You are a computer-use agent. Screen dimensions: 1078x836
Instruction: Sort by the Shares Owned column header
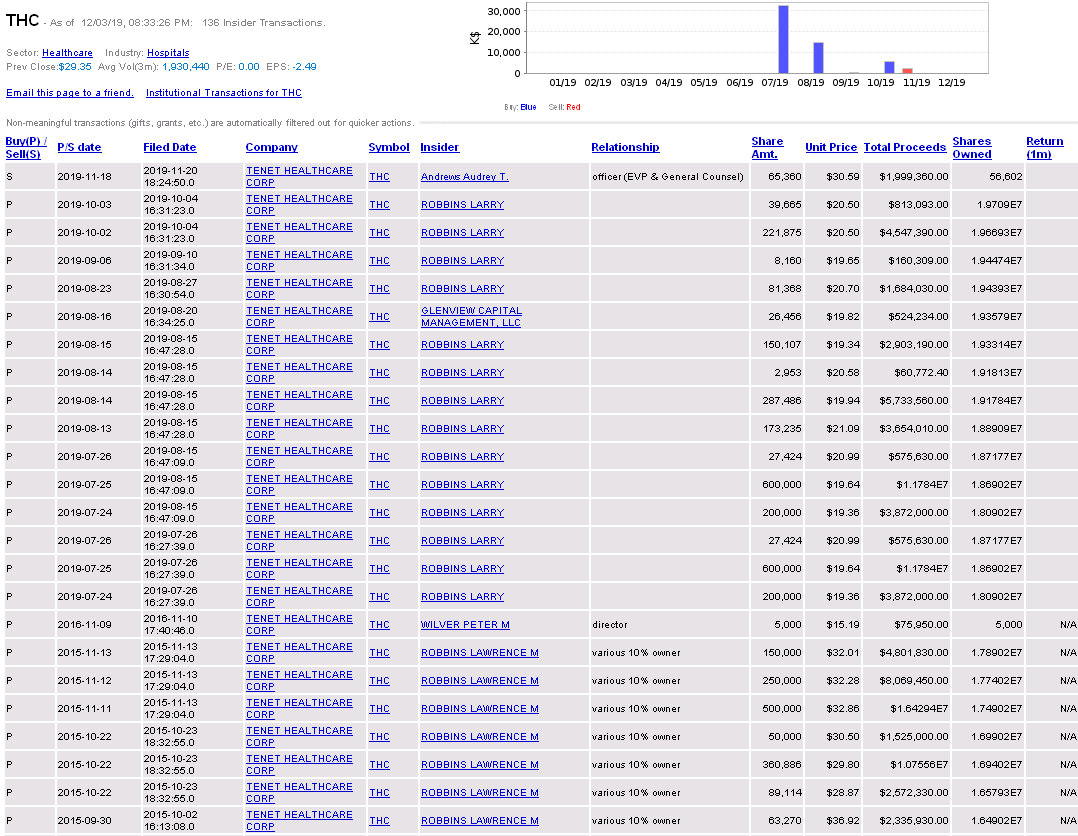(x=972, y=148)
